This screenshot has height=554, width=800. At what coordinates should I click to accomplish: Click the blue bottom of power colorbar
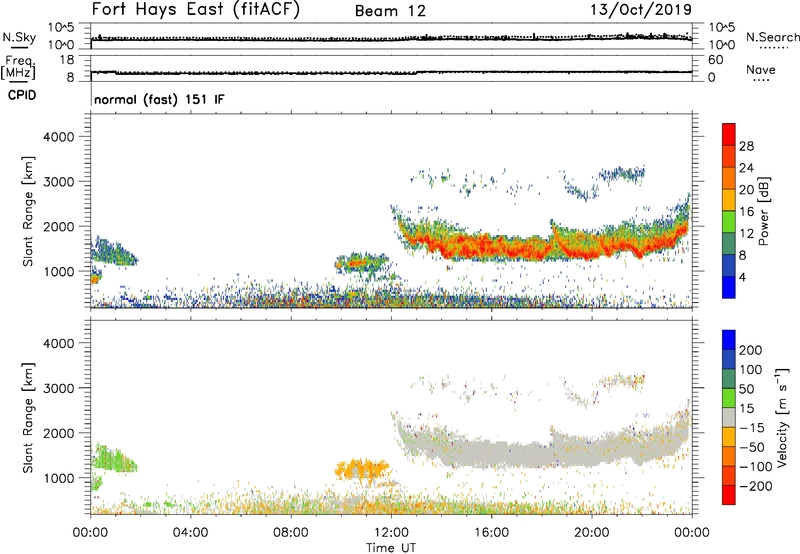point(729,287)
